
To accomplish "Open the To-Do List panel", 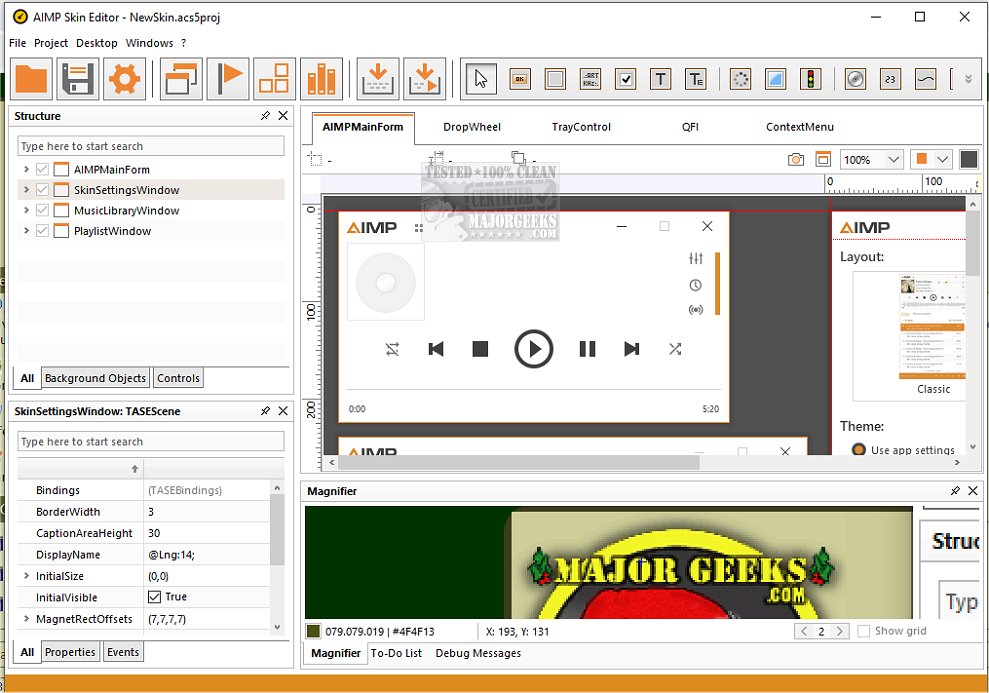I will pyautogui.click(x=398, y=653).
